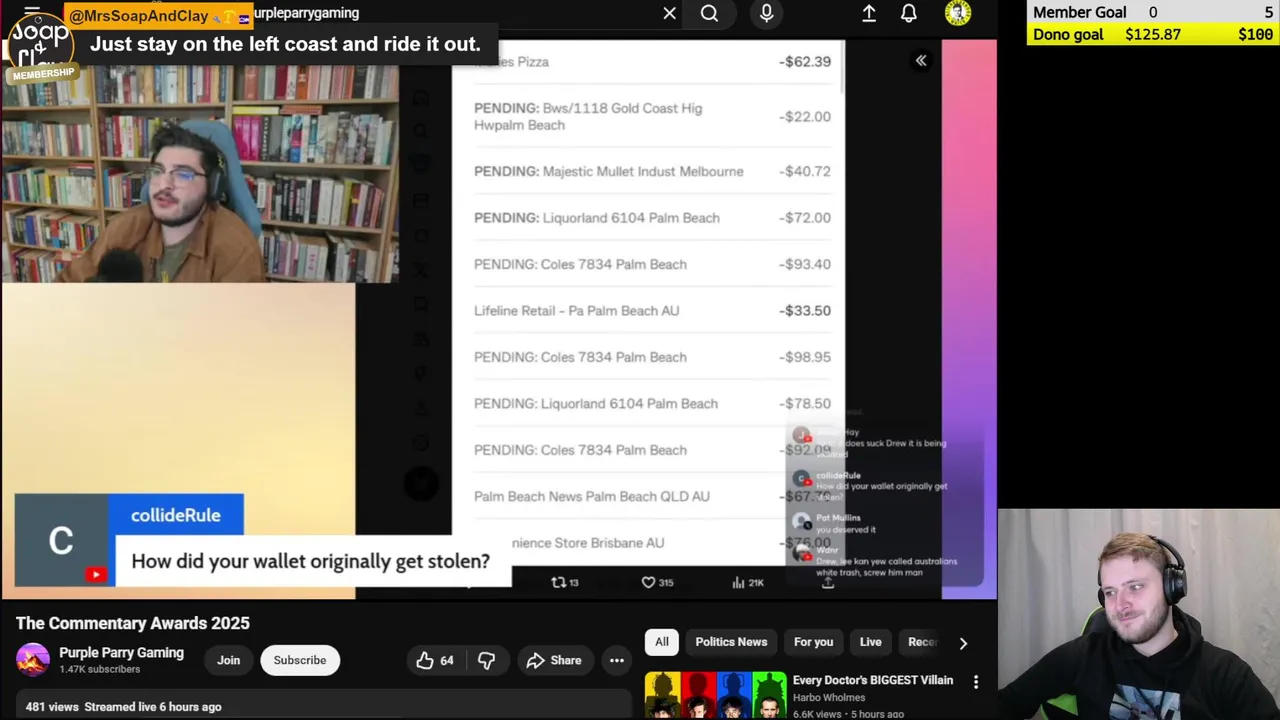Click the -$62.39 pizza transaction amount
This screenshot has width=1280, height=720.
[x=805, y=62]
